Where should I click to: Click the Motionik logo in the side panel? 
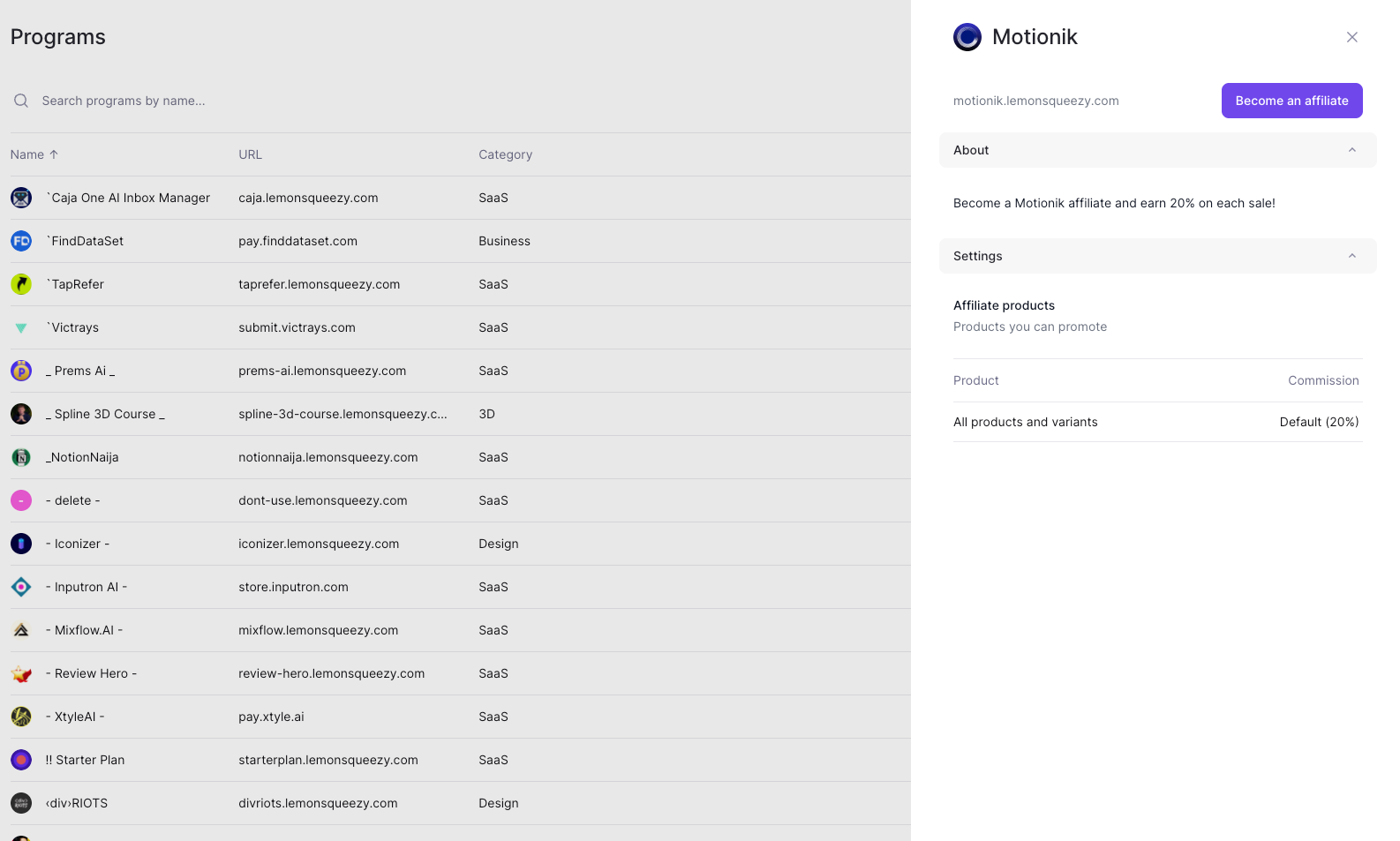967,37
